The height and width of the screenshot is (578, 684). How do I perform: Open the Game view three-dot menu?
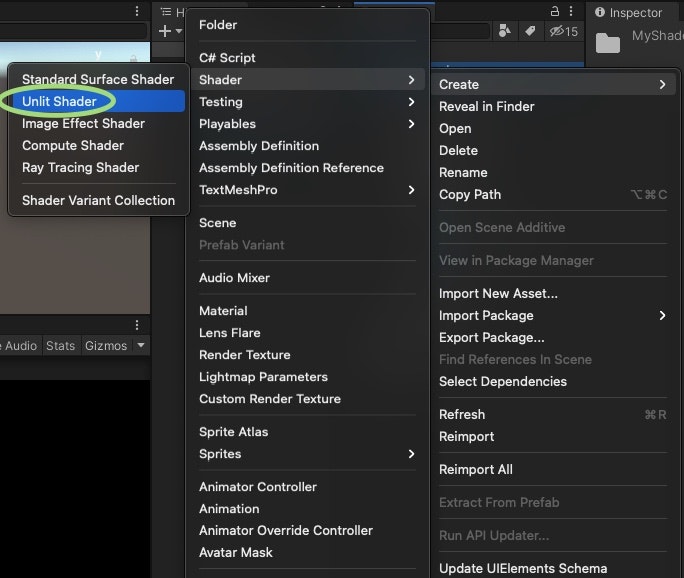(137, 325)
